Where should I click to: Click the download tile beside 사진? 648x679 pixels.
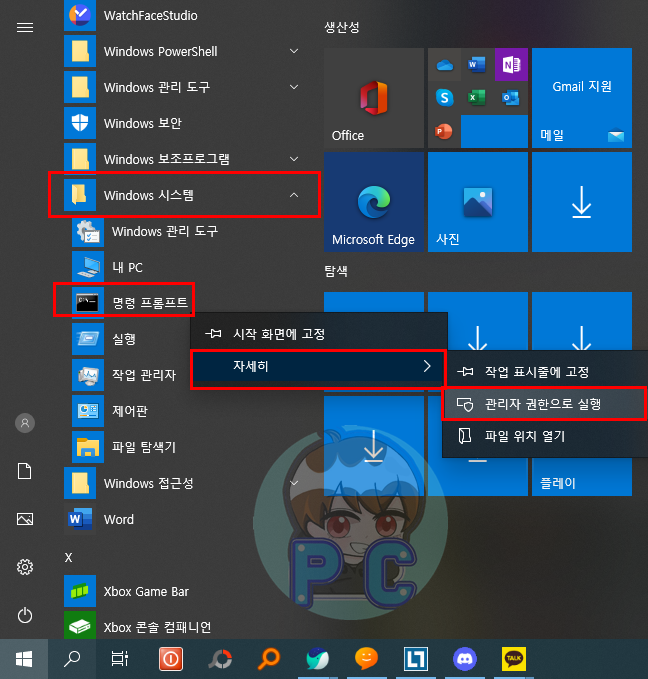pyautogui.click(x=582, y=202)
